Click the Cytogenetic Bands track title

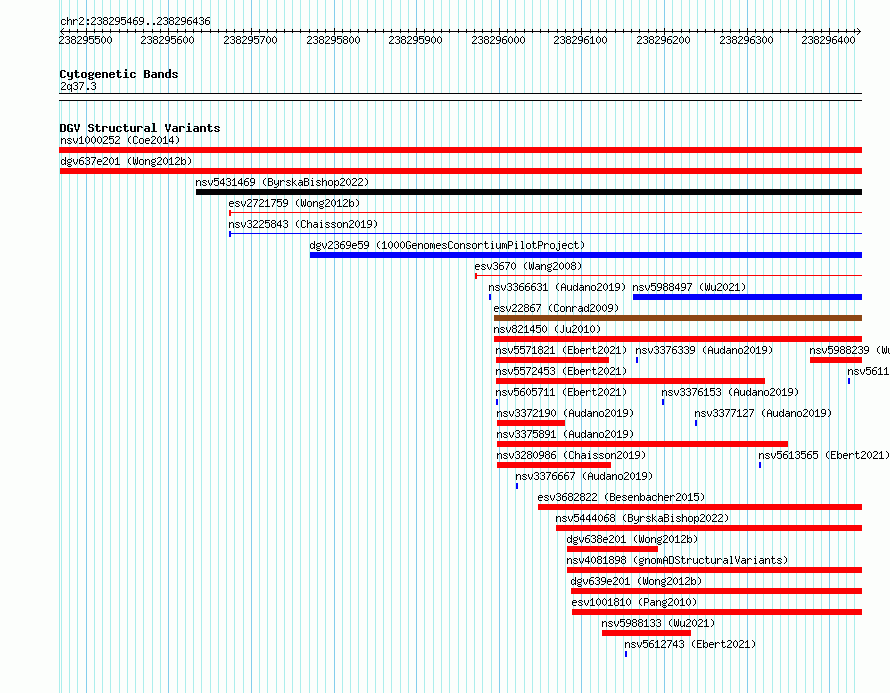click(119, 74)
